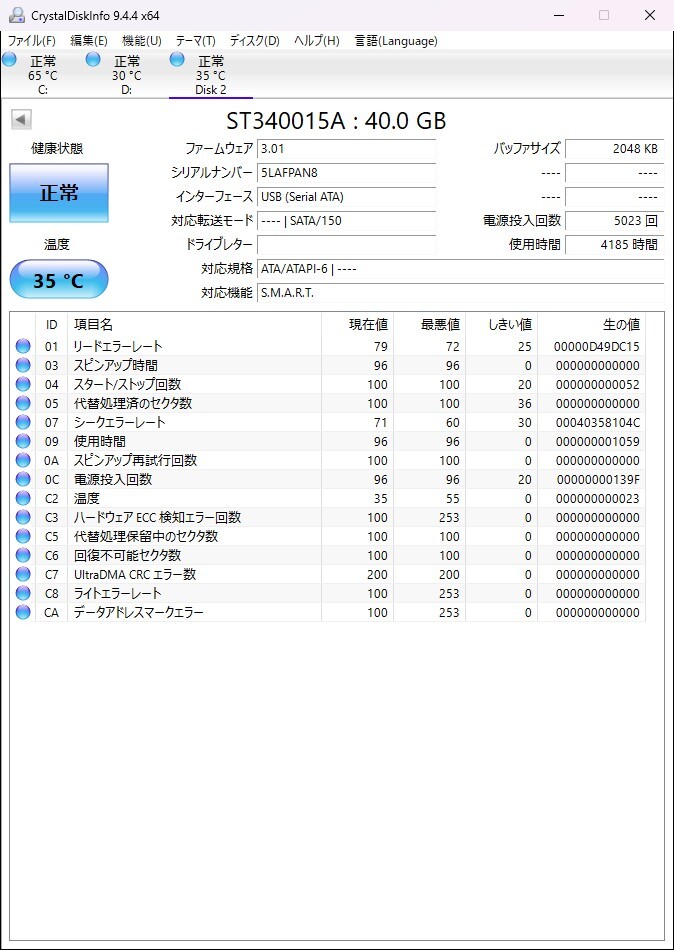Click status orb of 代替処理保留中のセクタ数 row
The image size is (674, 950).
pyautogui.click(x=23, y=536)
